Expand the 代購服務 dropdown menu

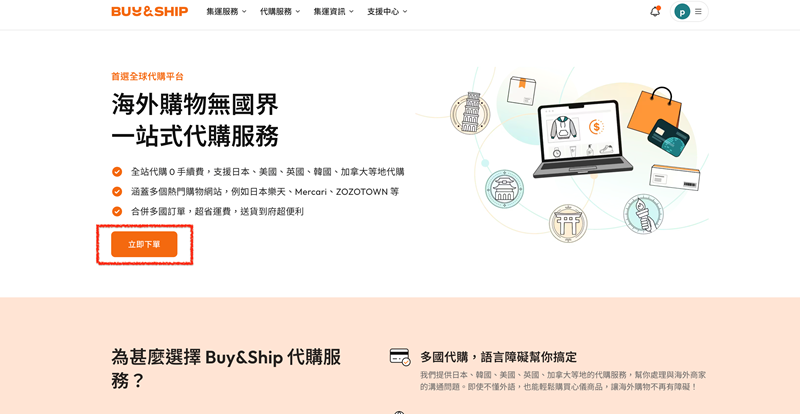point(280,11)
